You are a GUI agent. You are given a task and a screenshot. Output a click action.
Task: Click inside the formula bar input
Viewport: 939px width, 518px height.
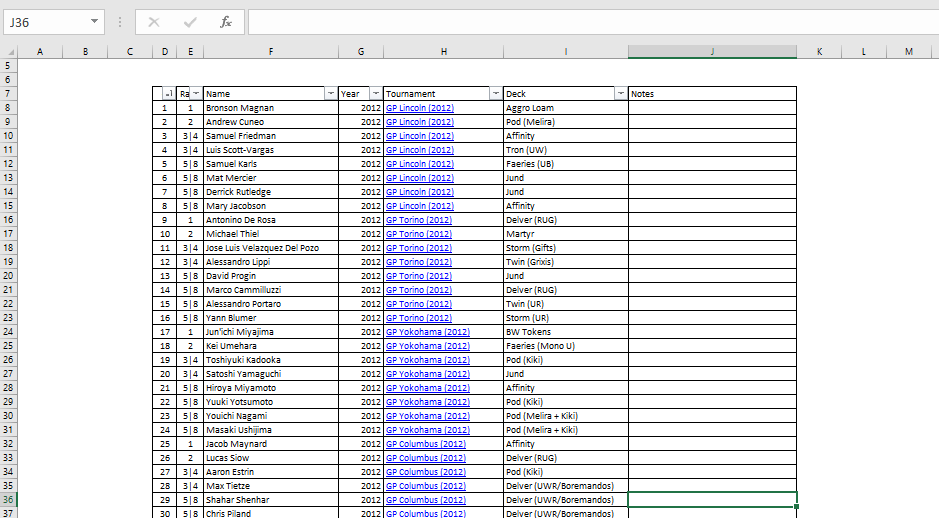click(x=590, y=22)
